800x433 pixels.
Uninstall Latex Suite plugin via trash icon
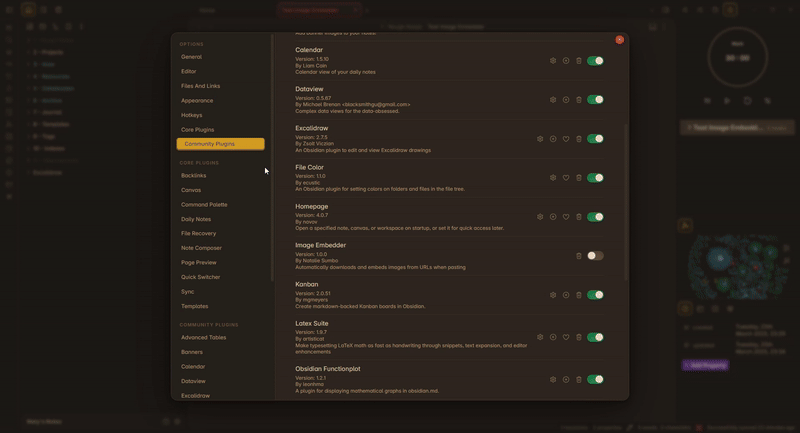pyautogui.click(x=579, y=337)
